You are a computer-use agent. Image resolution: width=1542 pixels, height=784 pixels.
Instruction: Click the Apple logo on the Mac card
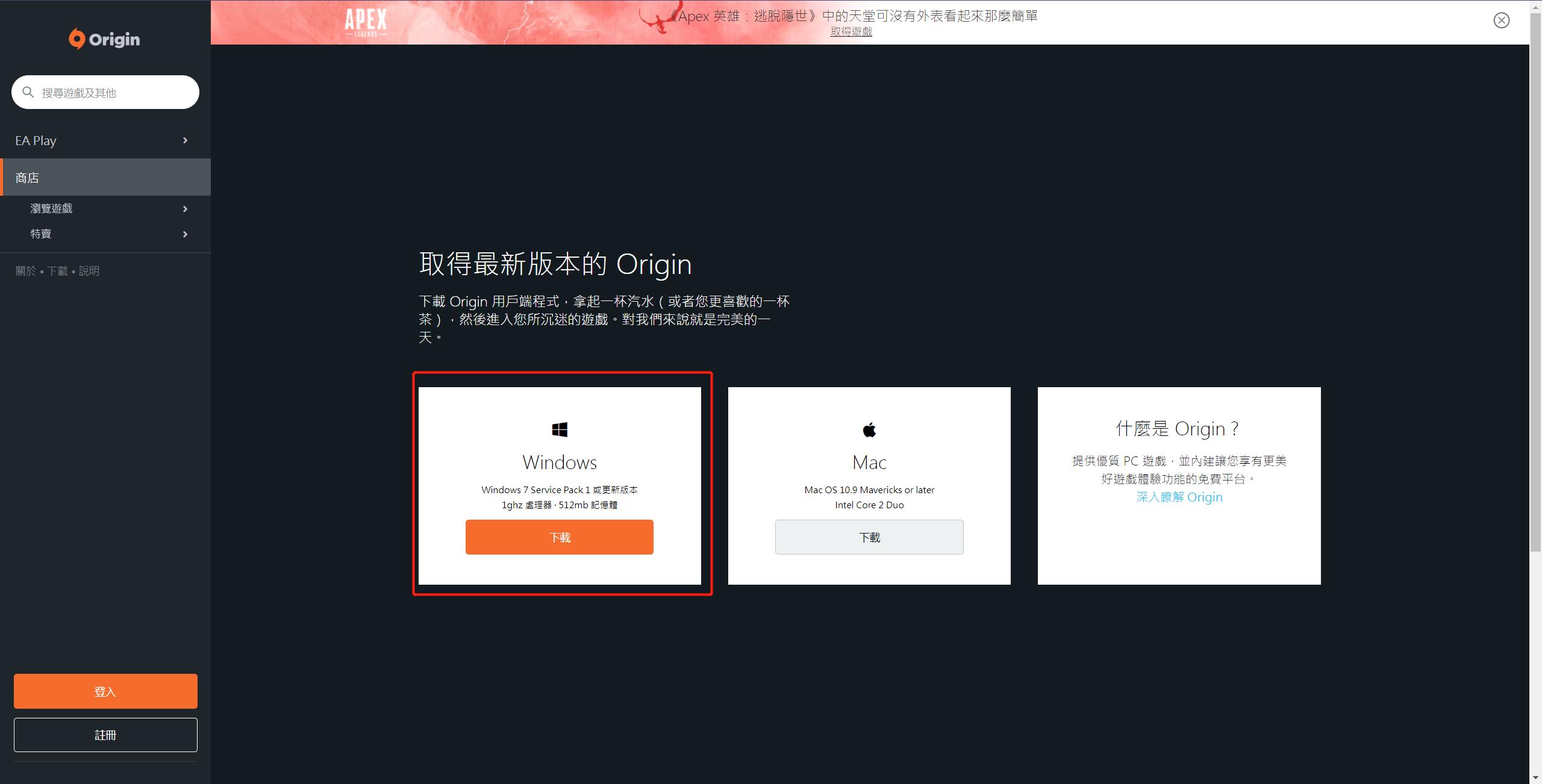[x=869, y=429]
